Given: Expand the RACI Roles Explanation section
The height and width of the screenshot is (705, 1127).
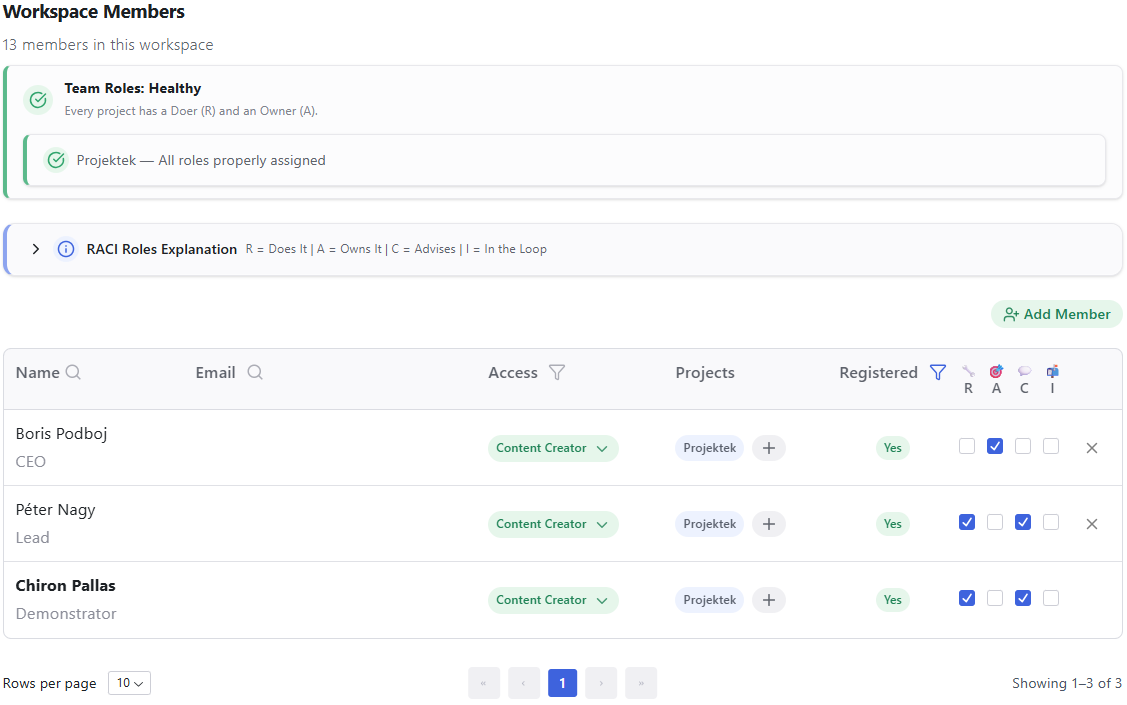Looking at the screenshot, I should pos(35,249).
